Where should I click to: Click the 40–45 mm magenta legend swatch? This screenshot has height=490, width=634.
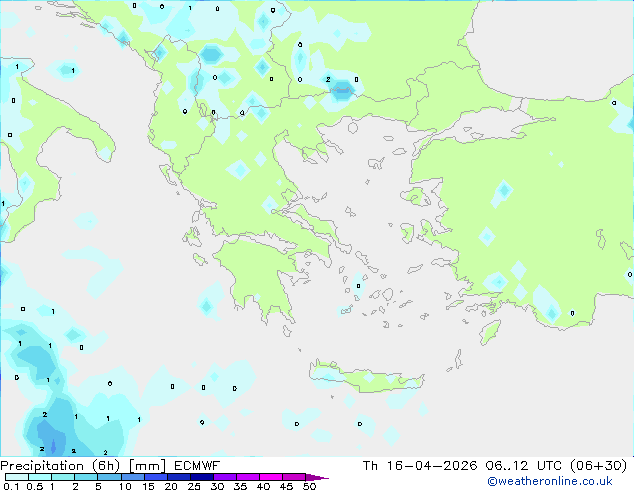point(271,477)
